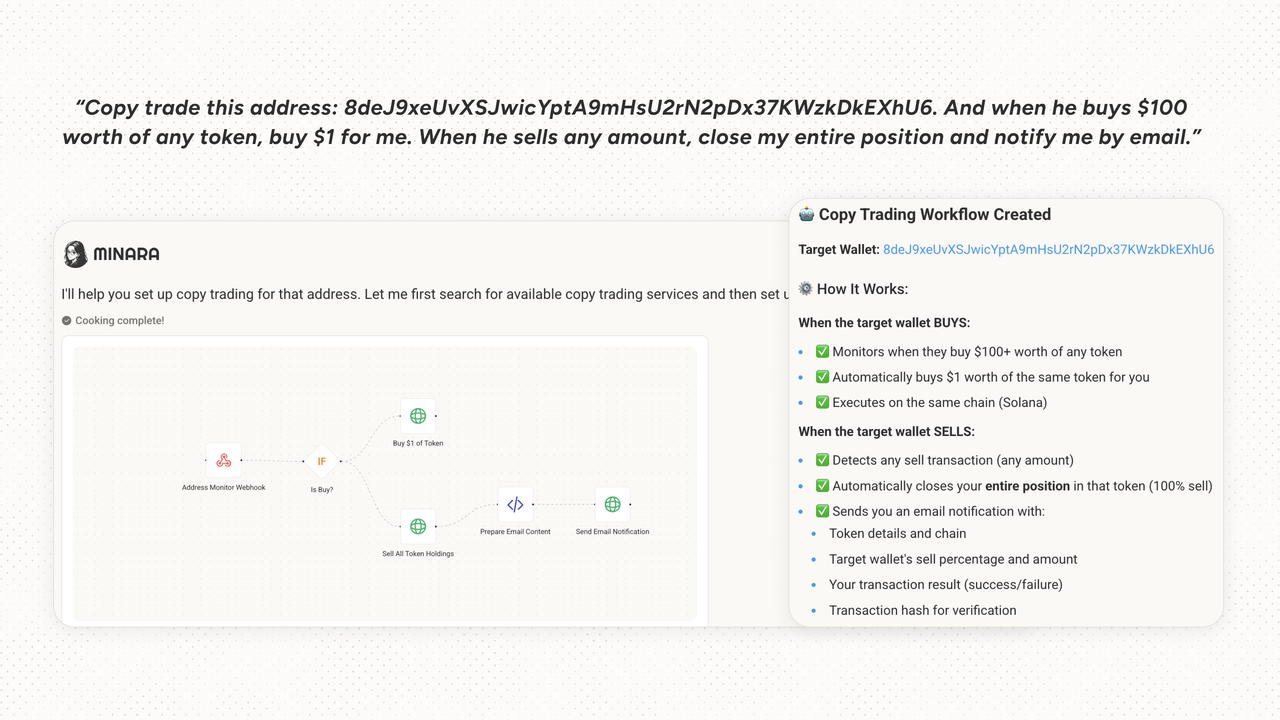Click the "Copy Trading Workflow Created" heading
1280x720 pixels.
934,214
